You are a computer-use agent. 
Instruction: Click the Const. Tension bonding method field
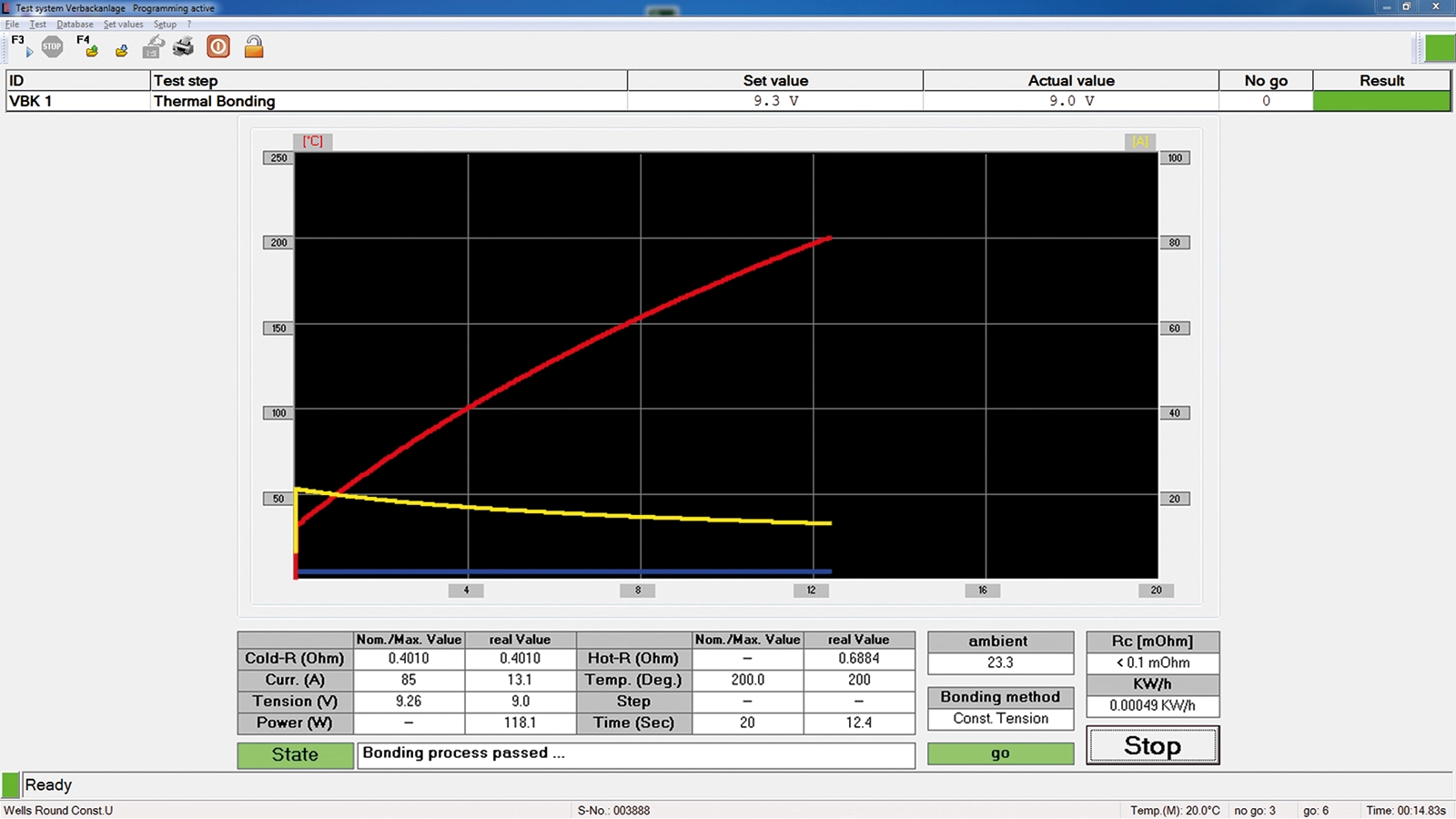pos(1000,719)
